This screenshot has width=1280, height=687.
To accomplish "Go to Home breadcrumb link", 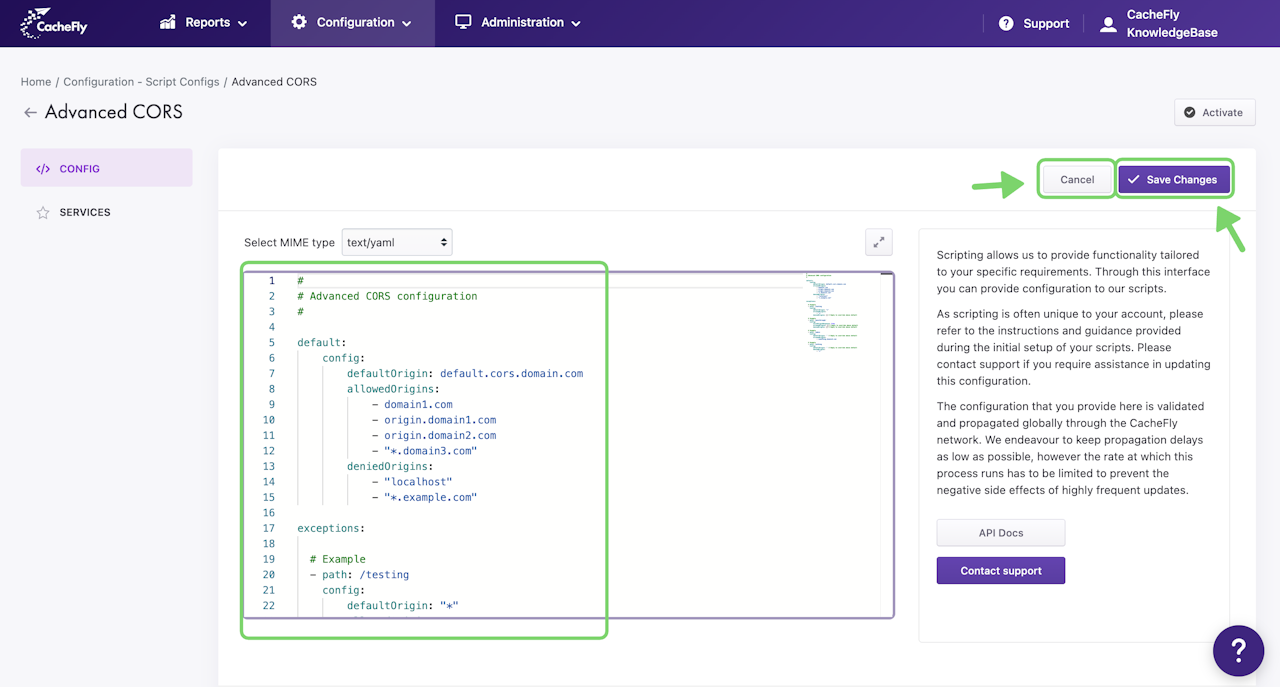I will [x=36, y=82].
